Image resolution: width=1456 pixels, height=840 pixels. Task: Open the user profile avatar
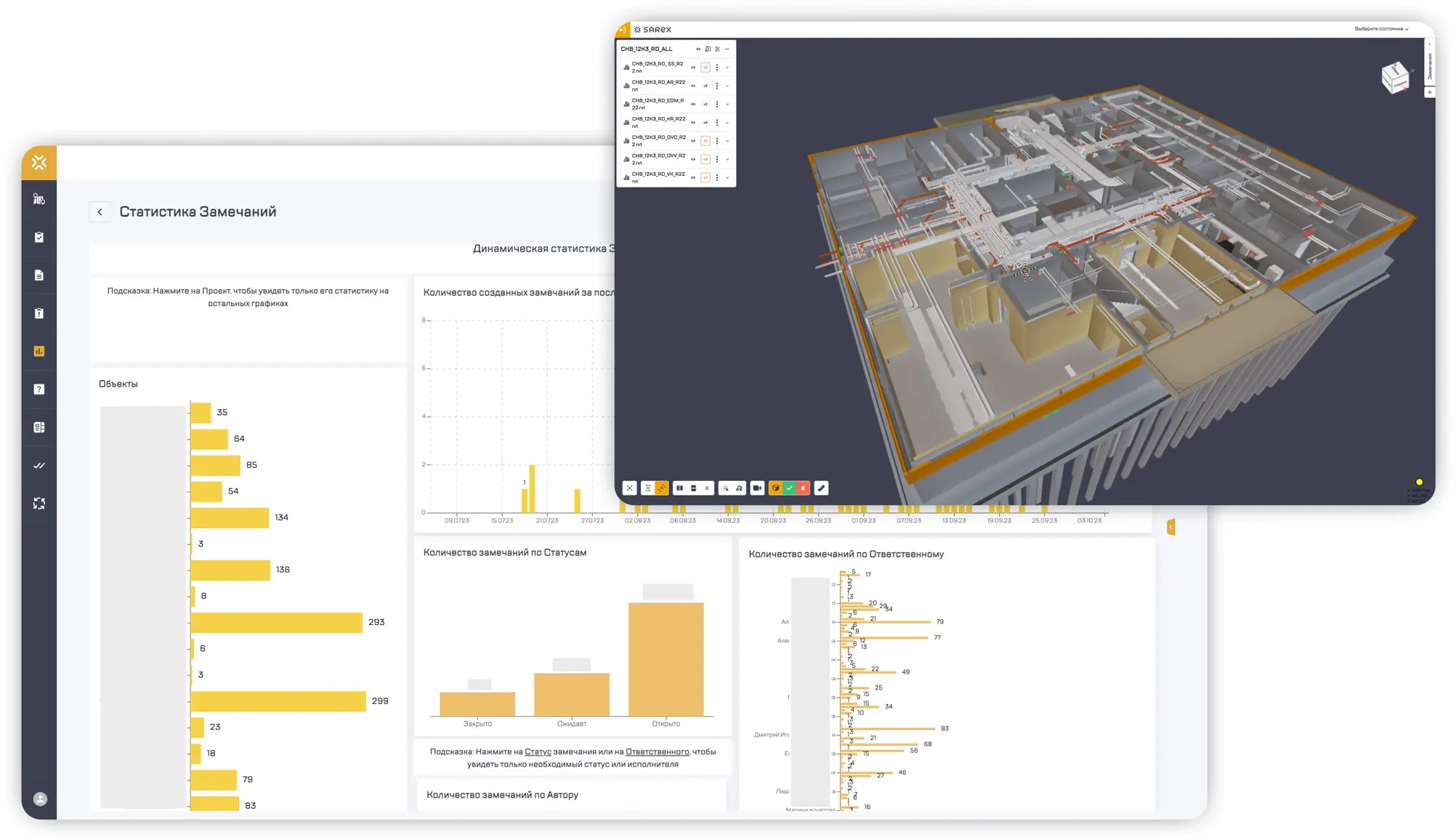(x=40, y=799)
